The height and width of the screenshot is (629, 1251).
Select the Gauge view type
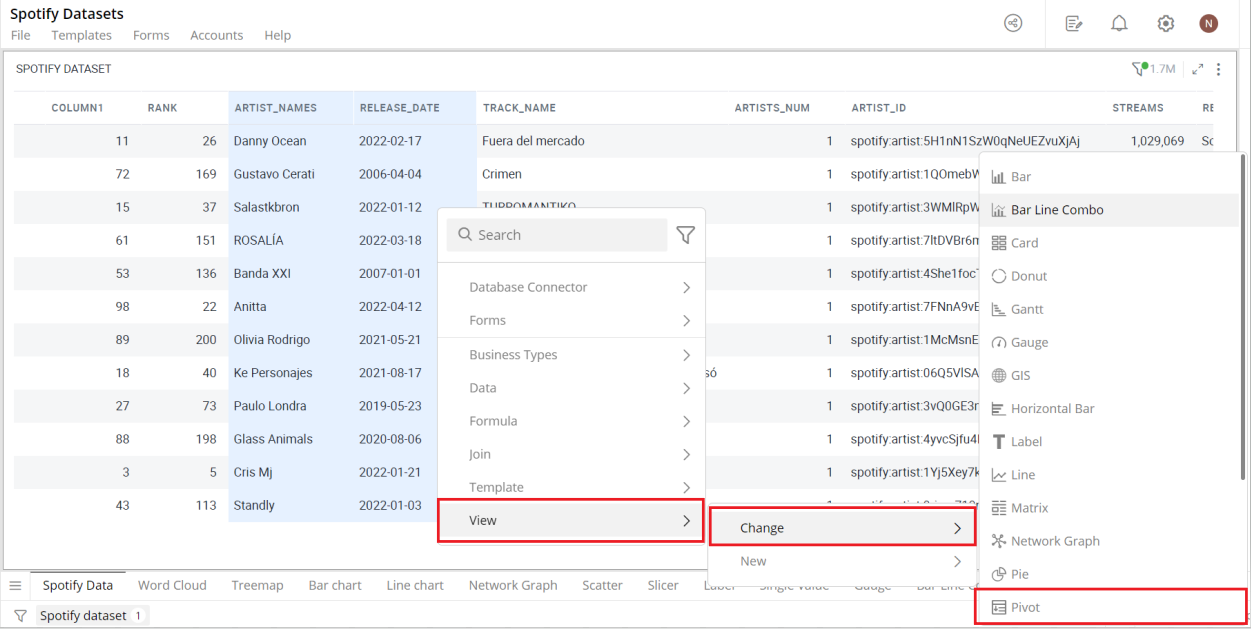click(x=1108, y=342)
